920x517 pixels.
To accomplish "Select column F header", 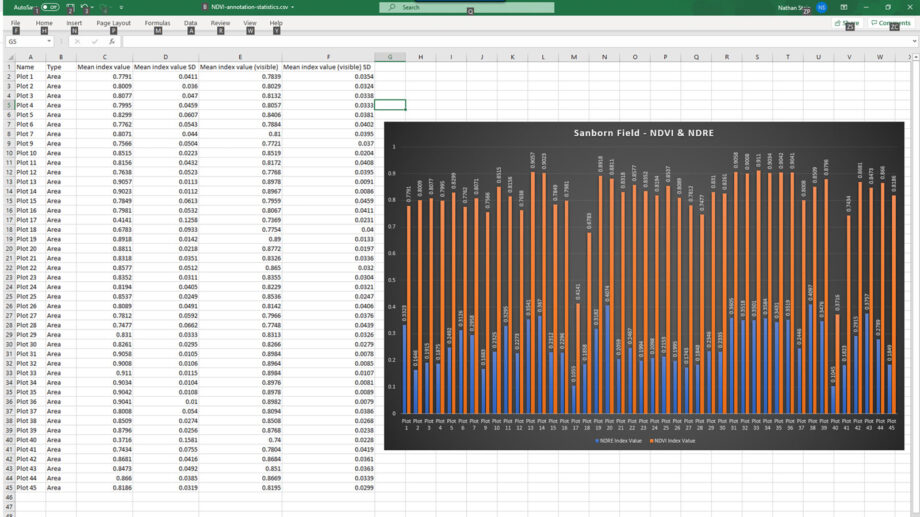I will (x=328, y=57).
